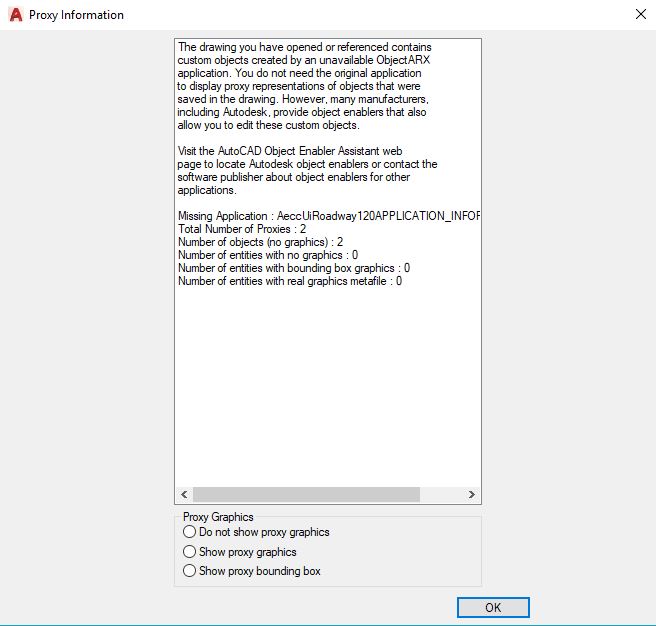This screenshot has width=656, height=626.
Task: Click the horizontal scrollbar right arrow
Action: [472, 494]
